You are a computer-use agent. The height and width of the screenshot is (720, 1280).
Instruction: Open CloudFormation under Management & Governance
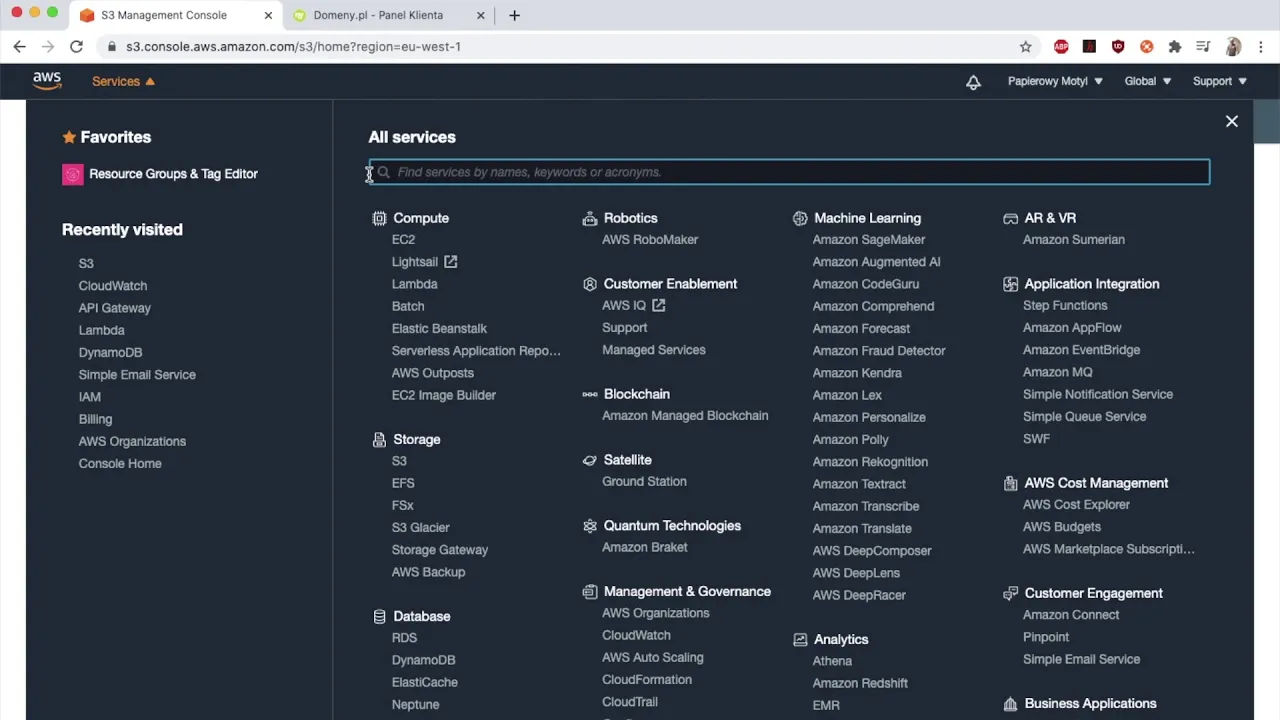pos(647,680)
